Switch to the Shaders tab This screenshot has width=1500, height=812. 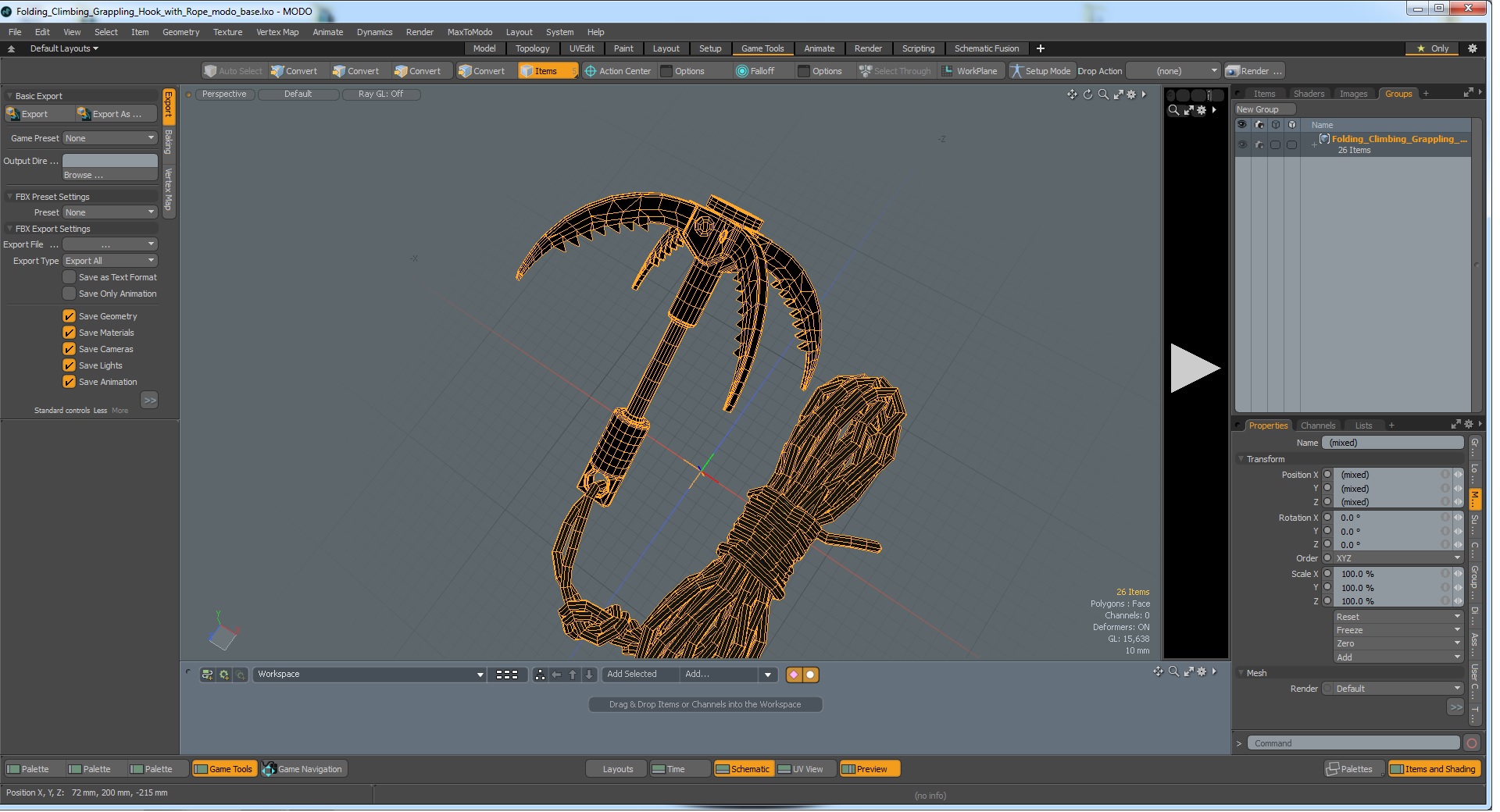point(1309,94)
